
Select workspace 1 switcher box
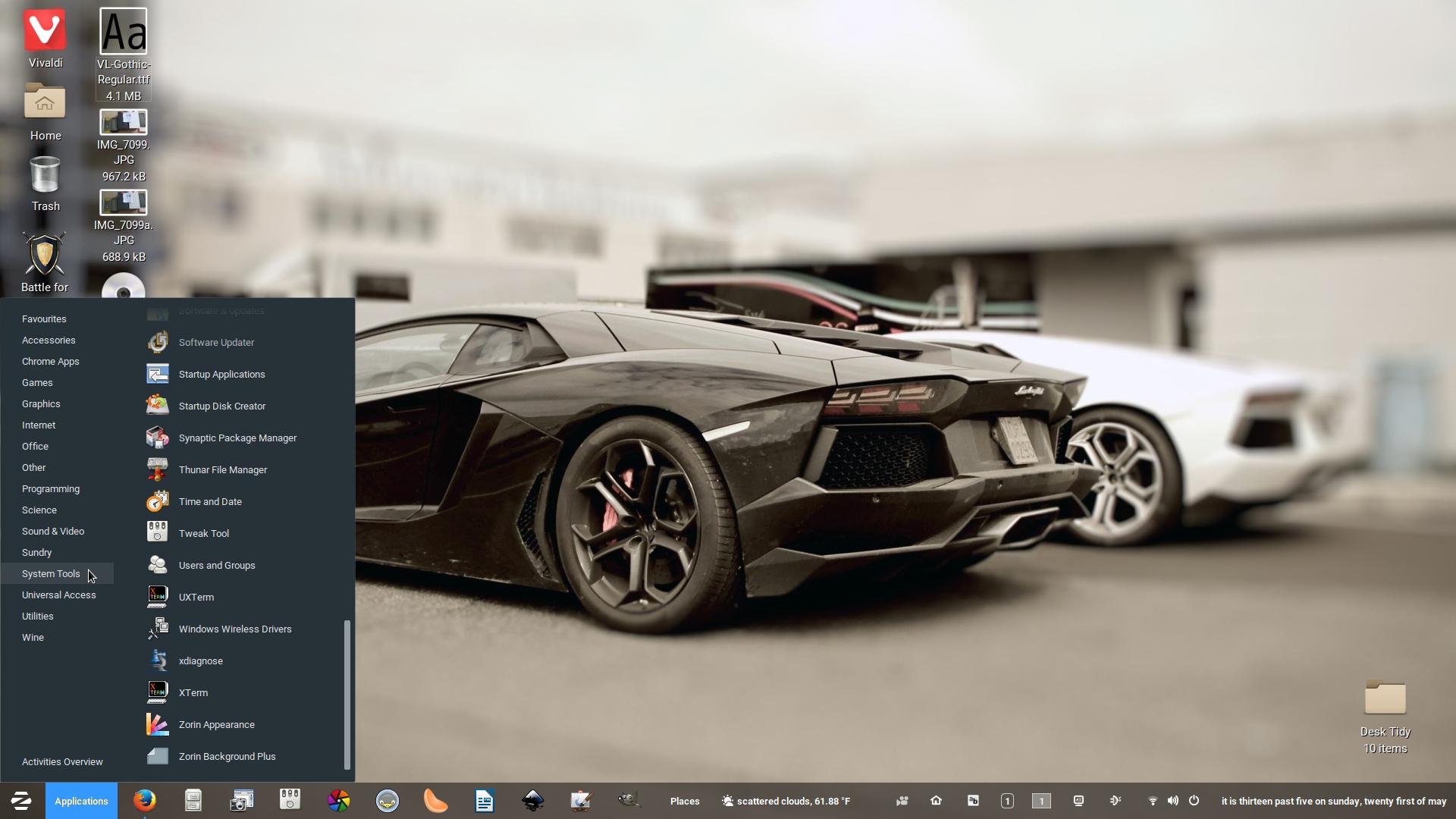click(x=1041, y=801)
